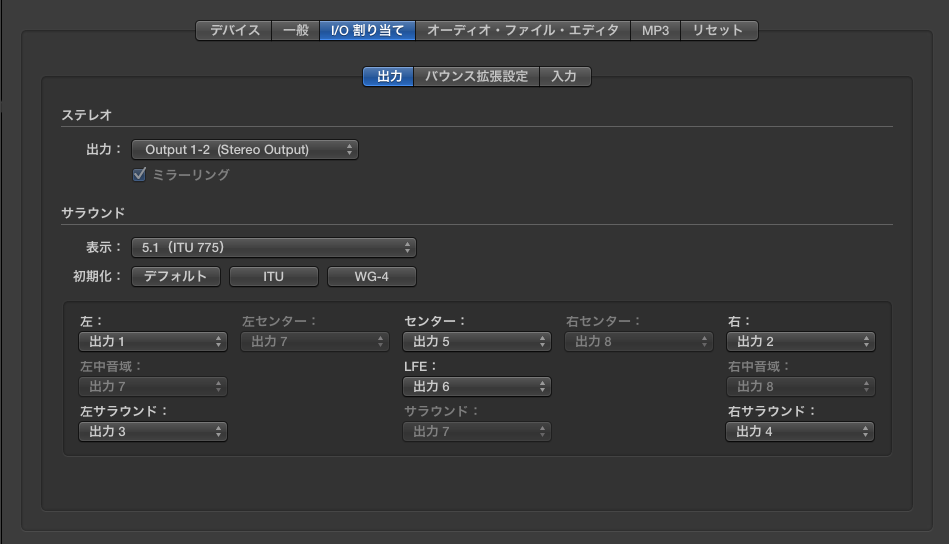Open オーディオ・ファイル・エディタ tab
Viewport: 949px width, 544px height.
(x=523, y=30)
